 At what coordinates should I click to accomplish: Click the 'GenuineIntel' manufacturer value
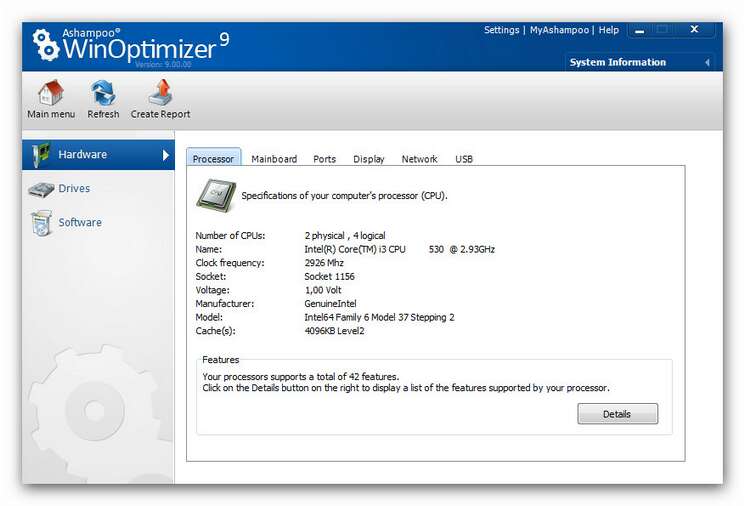[x=330, y=304]
